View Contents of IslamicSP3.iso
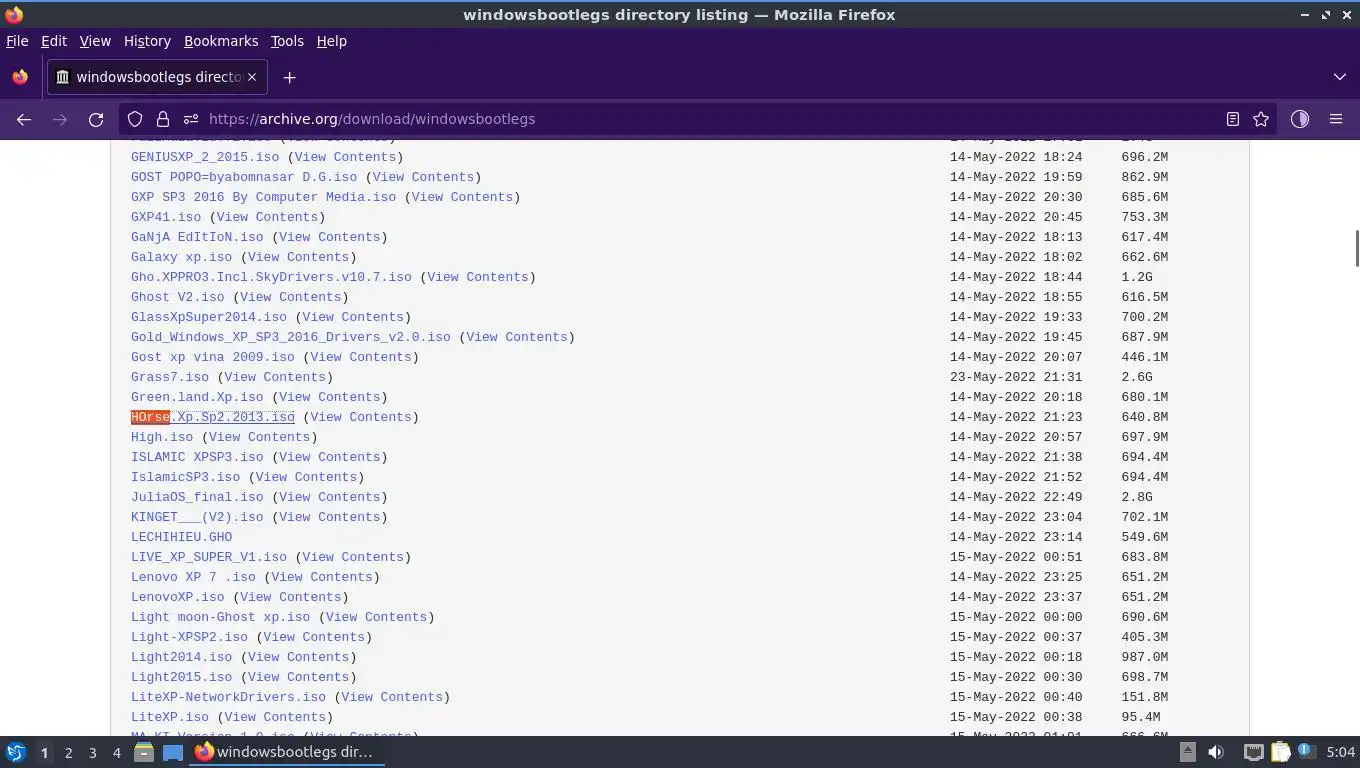The image size is (1360, 768). (306, 477)
